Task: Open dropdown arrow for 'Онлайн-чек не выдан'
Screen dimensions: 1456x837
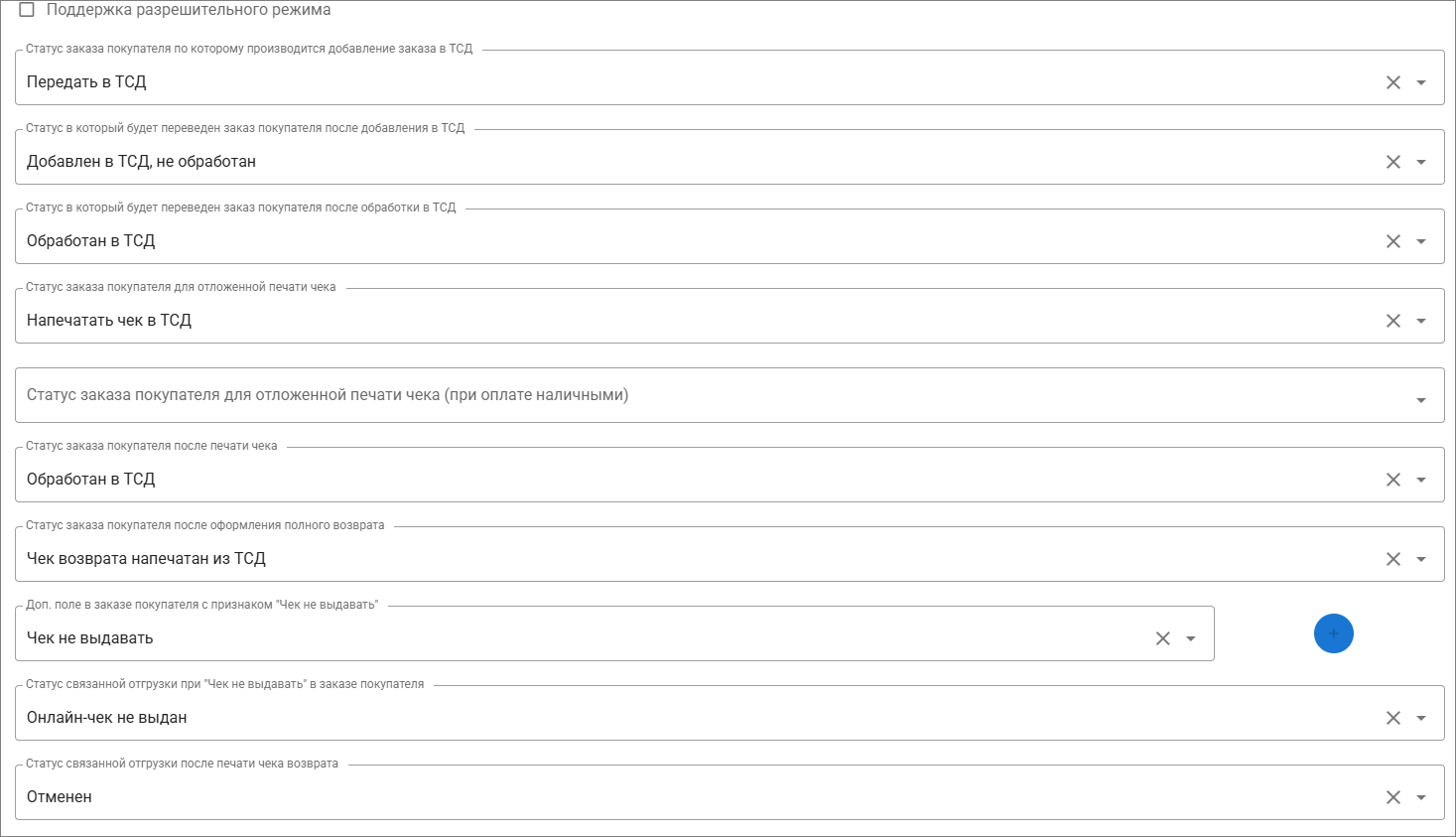Action: tap(1421, 718)
